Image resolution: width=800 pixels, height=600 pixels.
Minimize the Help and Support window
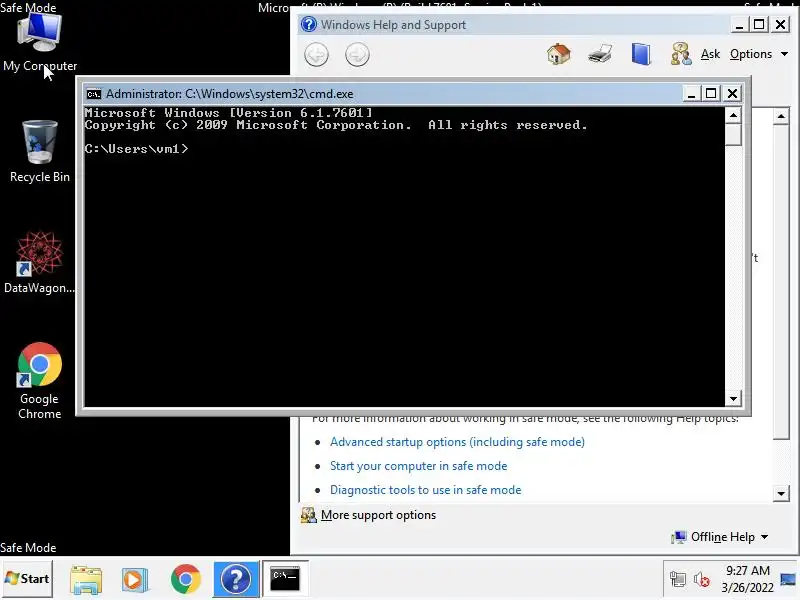[739, 24]
